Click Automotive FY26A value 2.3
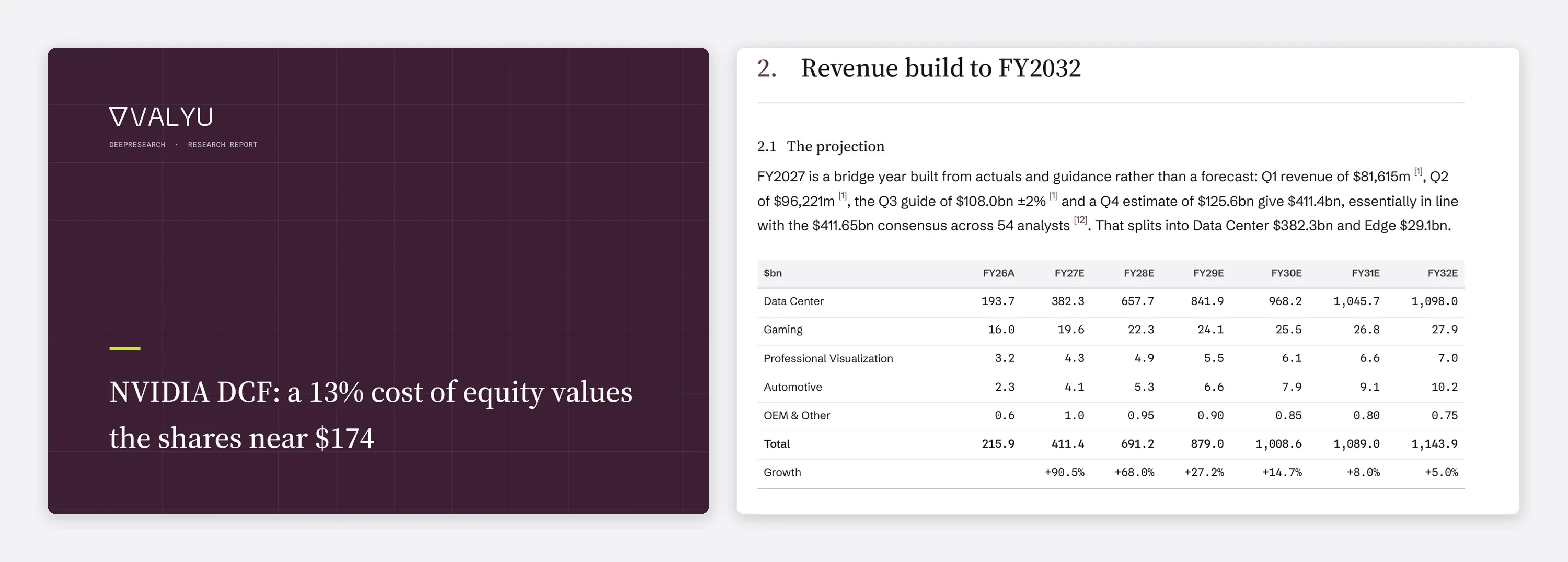Screen dimensions: 1568x562 [1005, 387]
